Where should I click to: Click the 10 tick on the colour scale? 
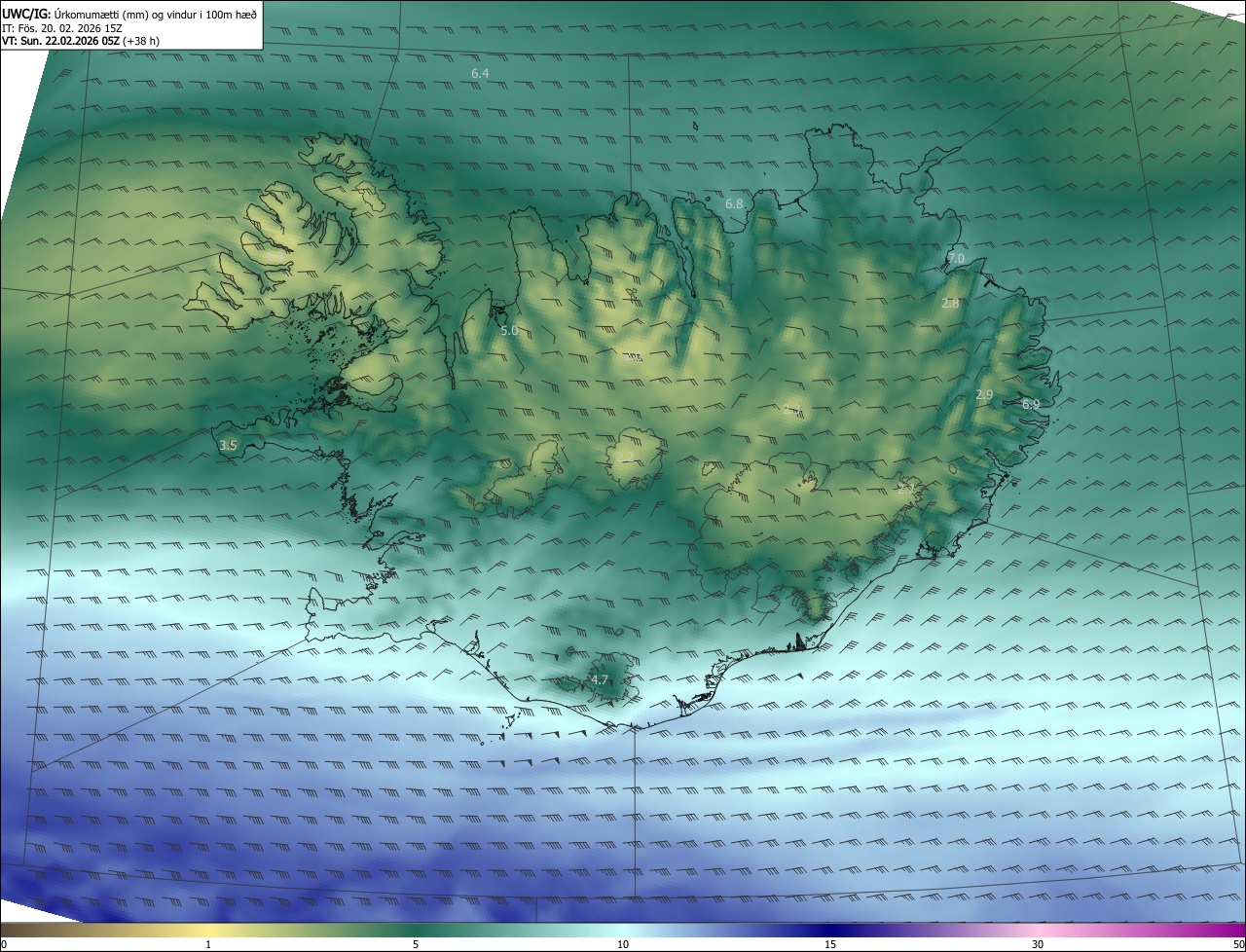pos(623,944)
